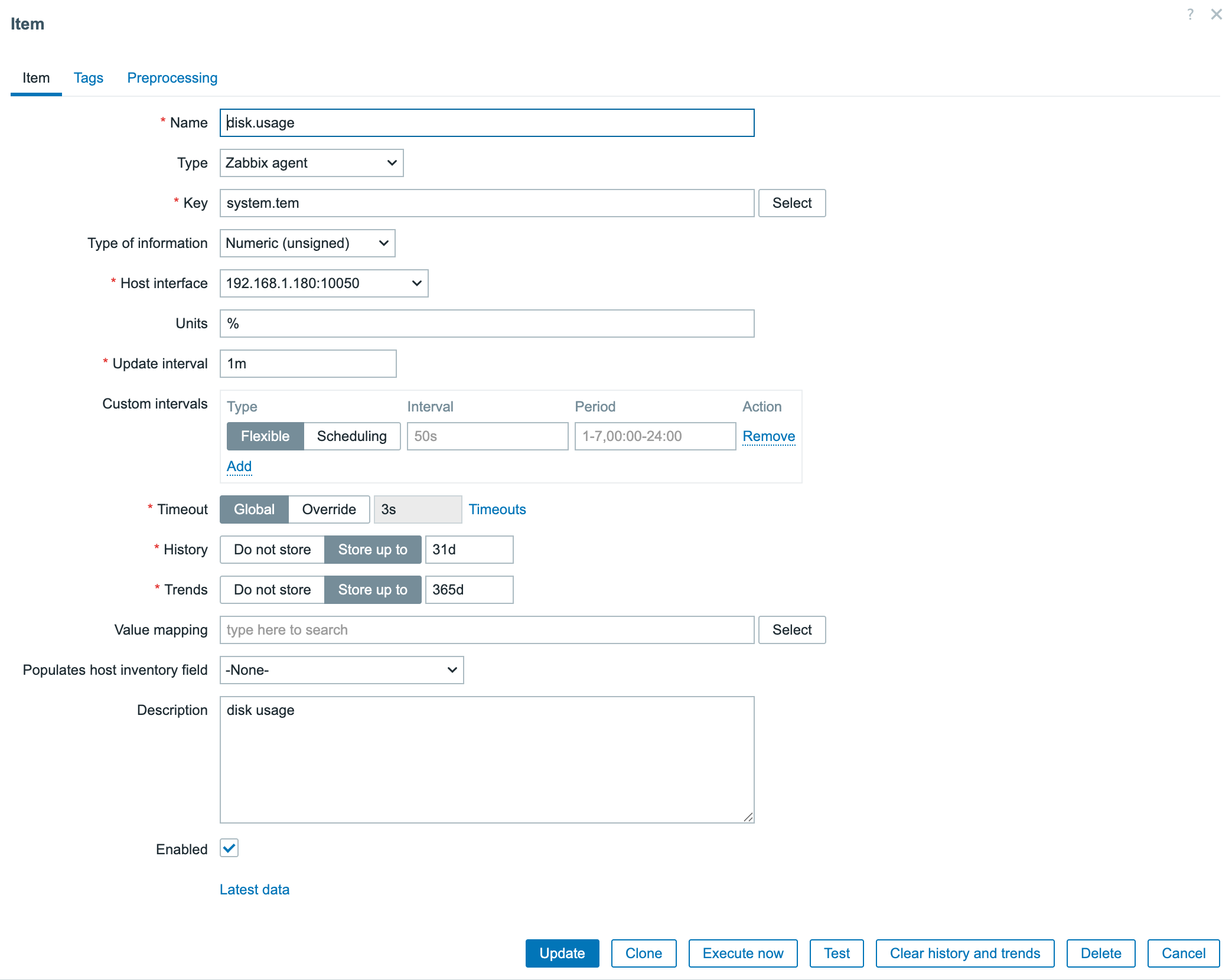
Task: Open the Type dropdown (Zabbix agent)
Action: [311, 163]
